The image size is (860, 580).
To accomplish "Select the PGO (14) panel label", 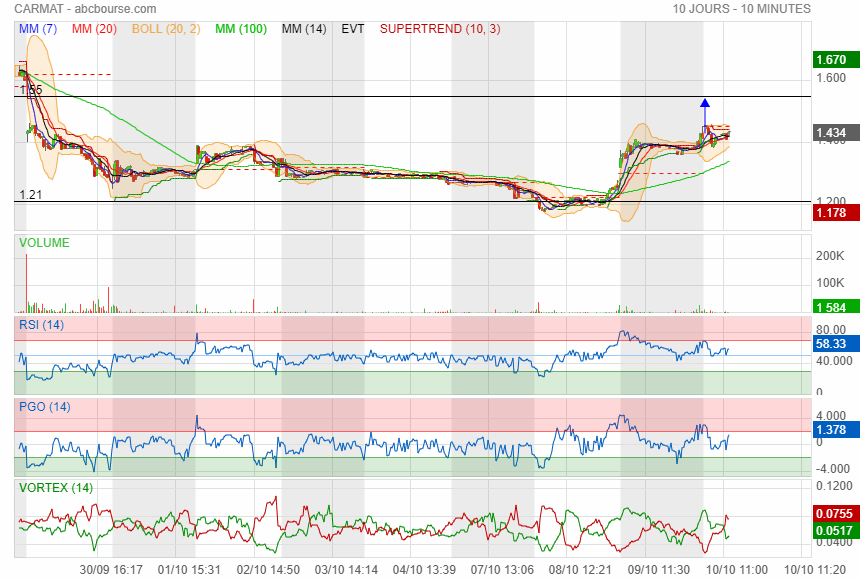I will [45, 407].
